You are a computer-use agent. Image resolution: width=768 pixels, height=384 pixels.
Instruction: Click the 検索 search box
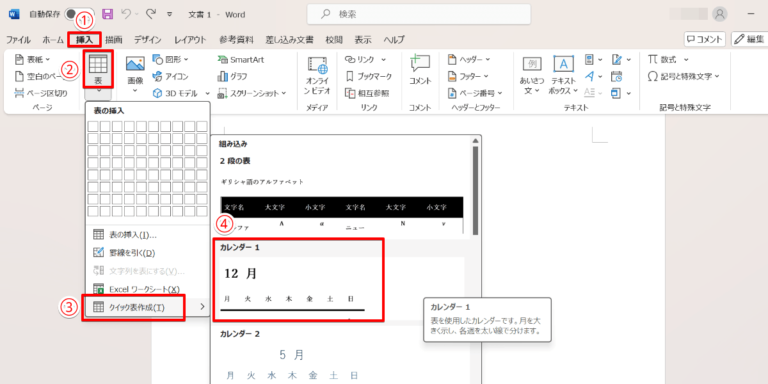pyautogui.click(x=419, y=14)
